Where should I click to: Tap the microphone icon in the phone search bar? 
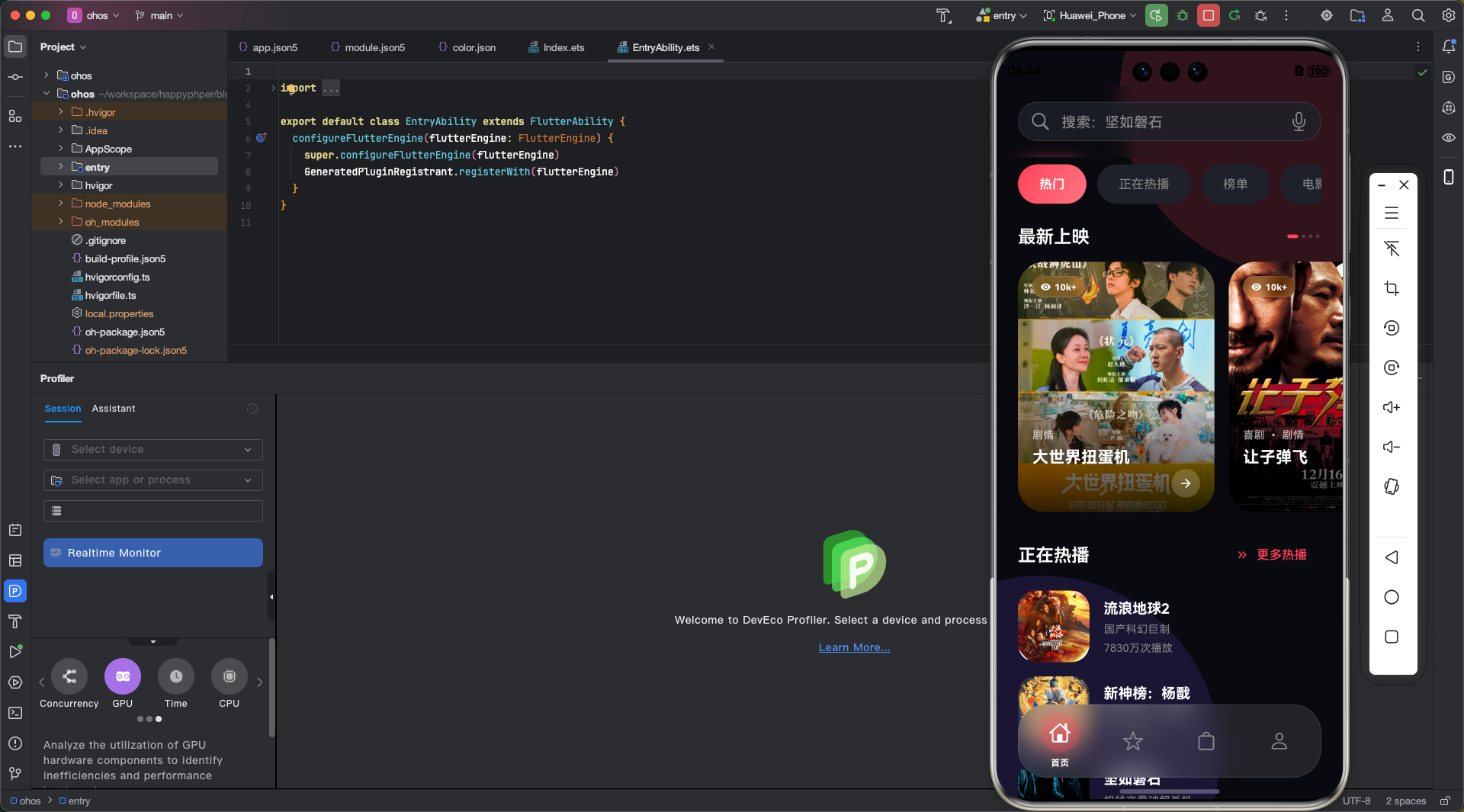(1299, 122)
